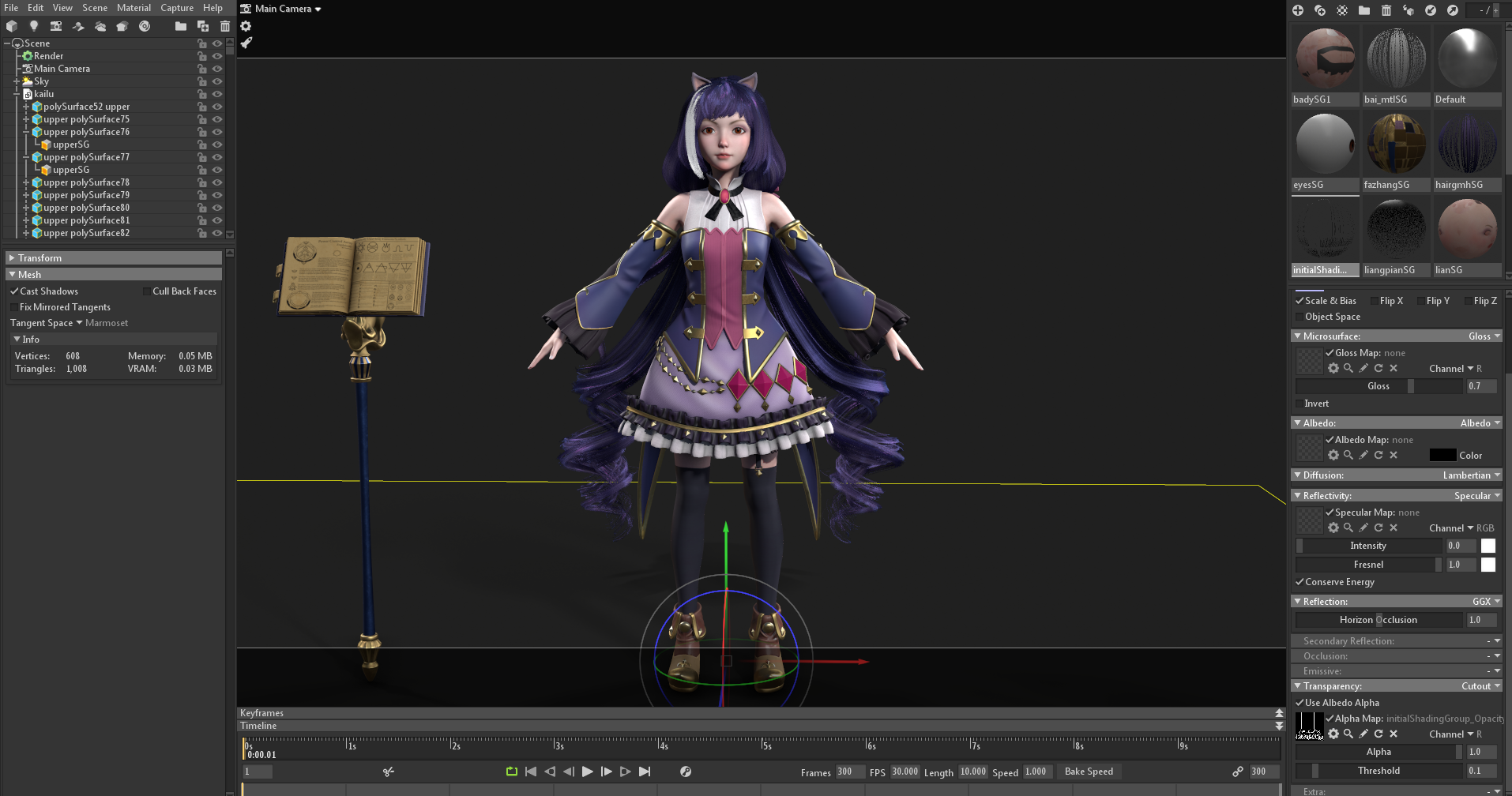
Task: Add a new light with the bulb icon
Action: coord(34,26)
